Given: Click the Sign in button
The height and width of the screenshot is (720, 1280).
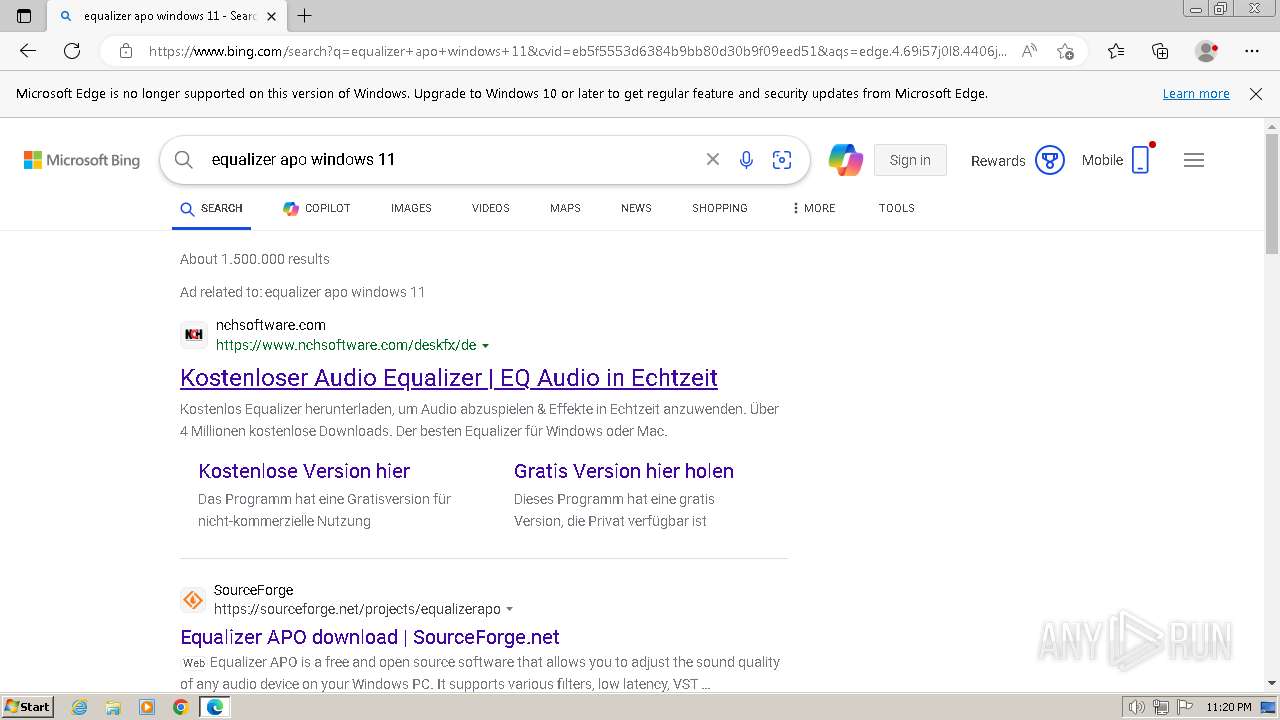Looking at the screenshot, I should click(x=910, y=160).
